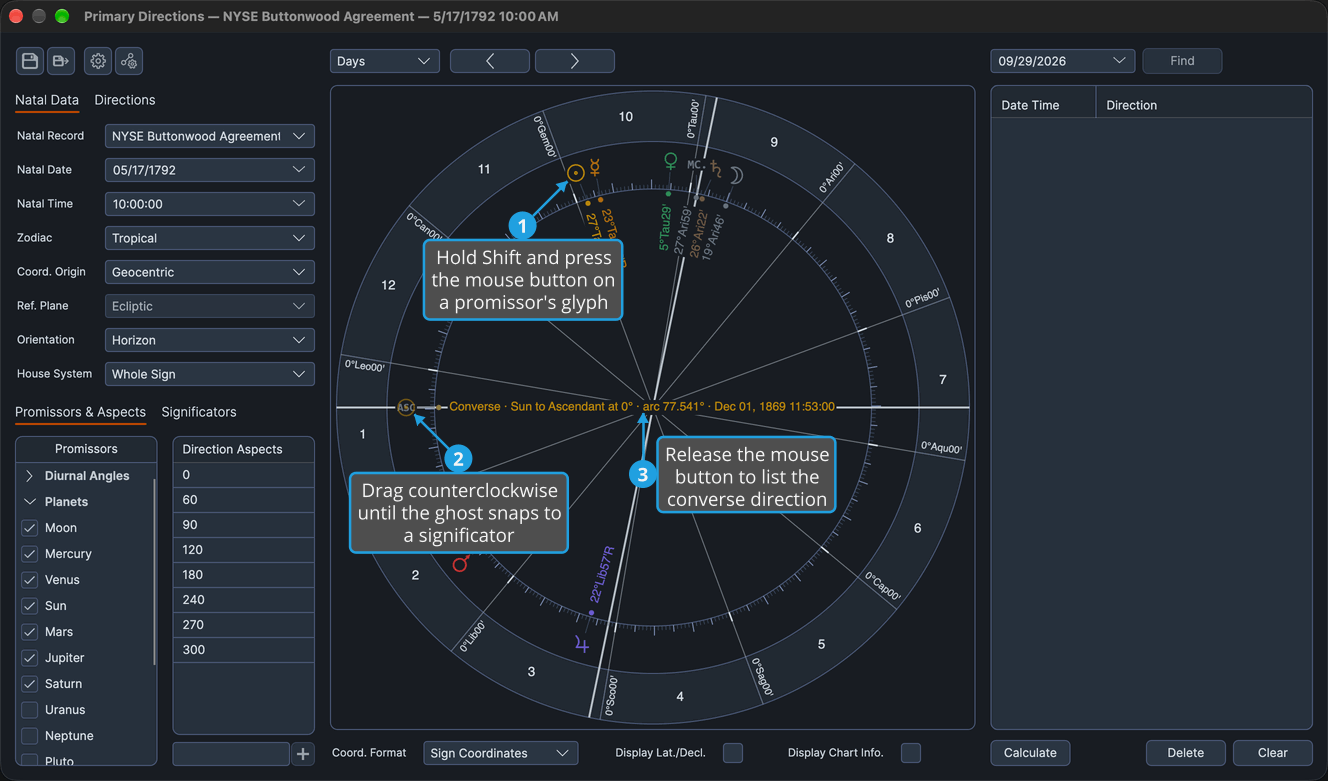Click the Calculate button
The image size is (1328, 781).
click(1030, 753)
